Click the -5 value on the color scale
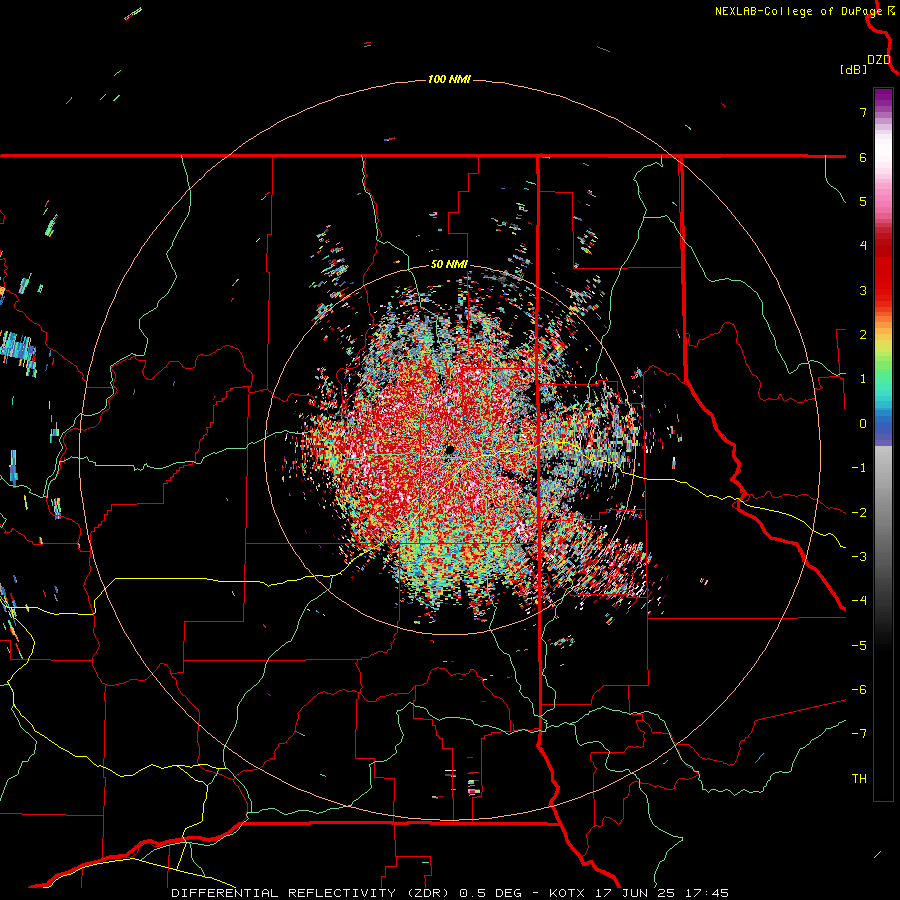 859,646
